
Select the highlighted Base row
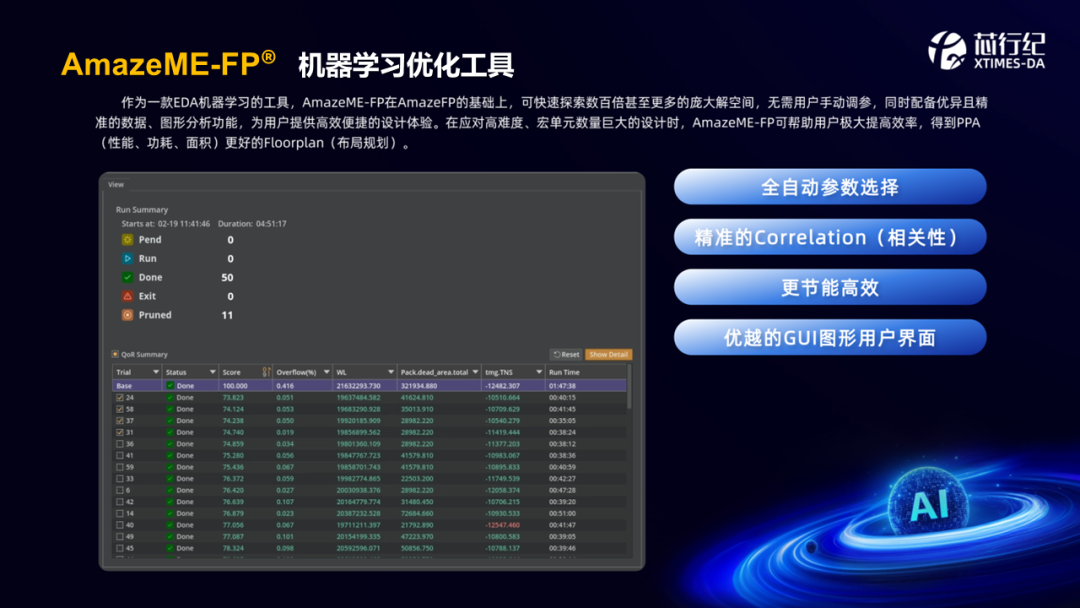(x=369, y=386)
